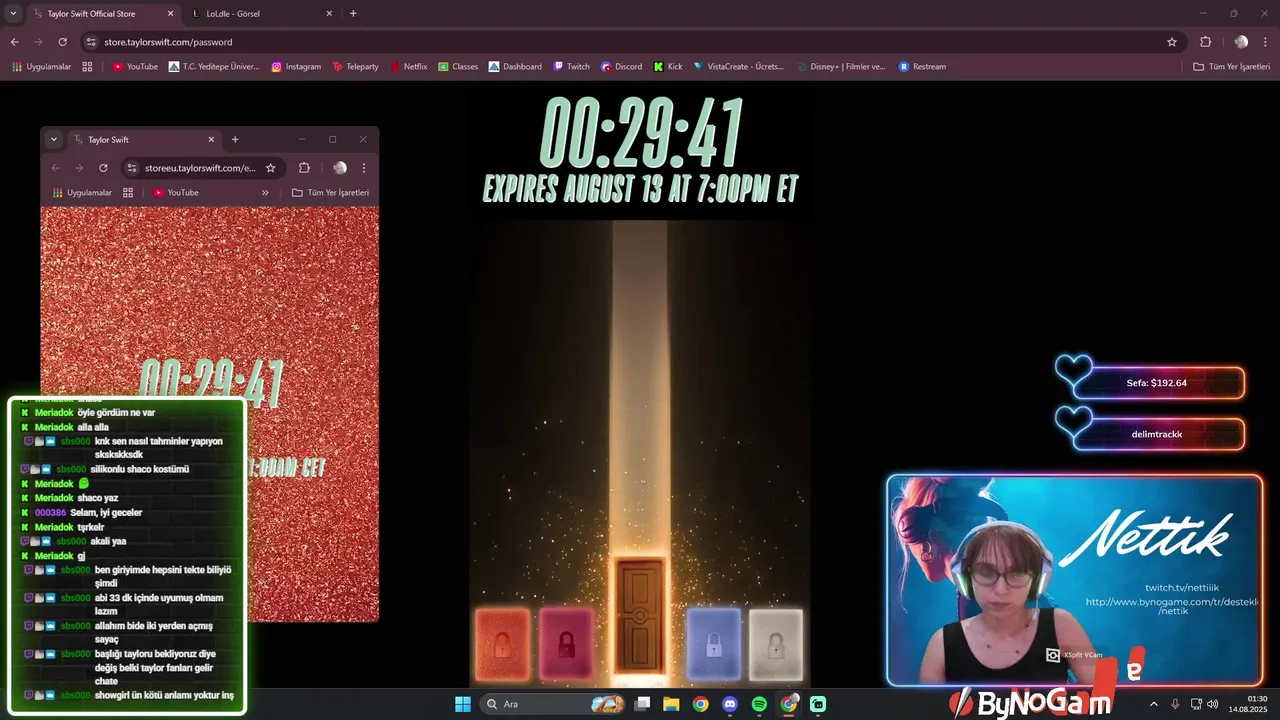Open the Teleparty bookmark
This screenshot has width=1280, height=720.
[356, 67]
